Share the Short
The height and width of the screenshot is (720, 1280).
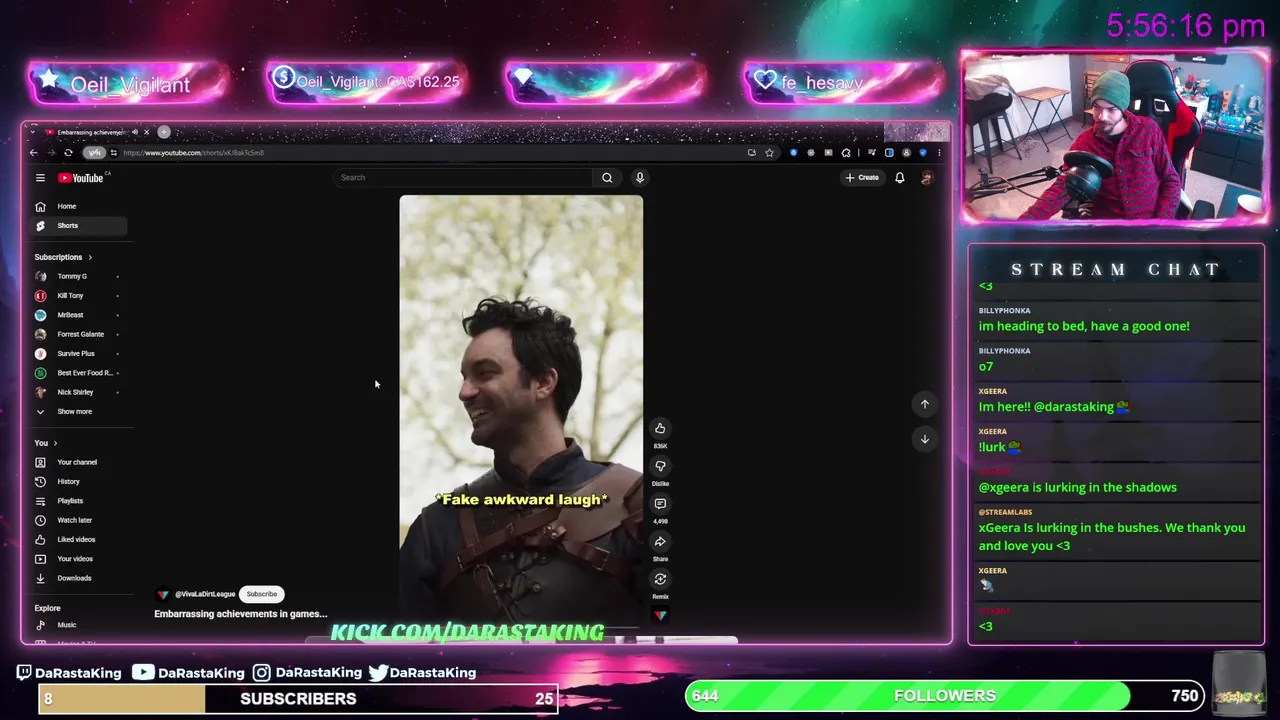(x=660, y=542)
